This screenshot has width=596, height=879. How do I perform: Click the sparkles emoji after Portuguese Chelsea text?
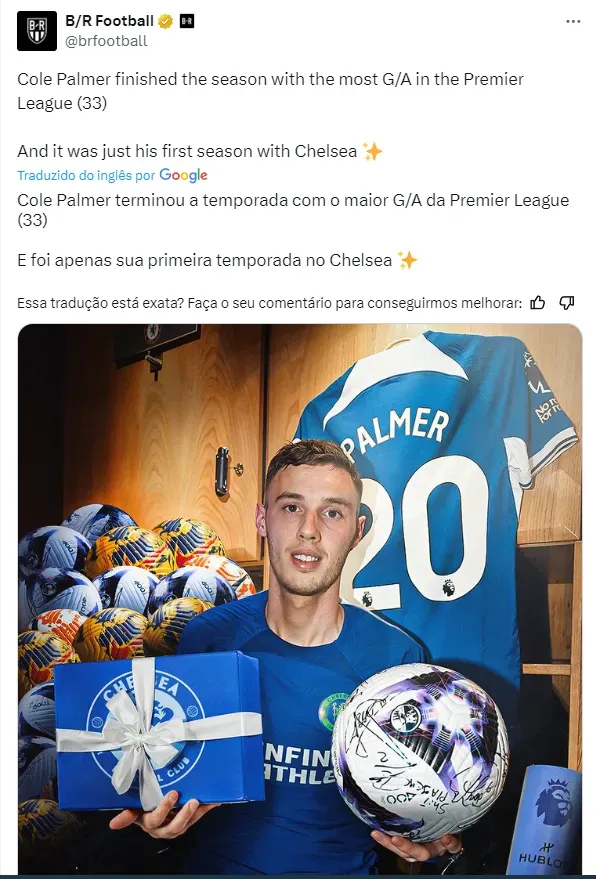pos(408,260)
